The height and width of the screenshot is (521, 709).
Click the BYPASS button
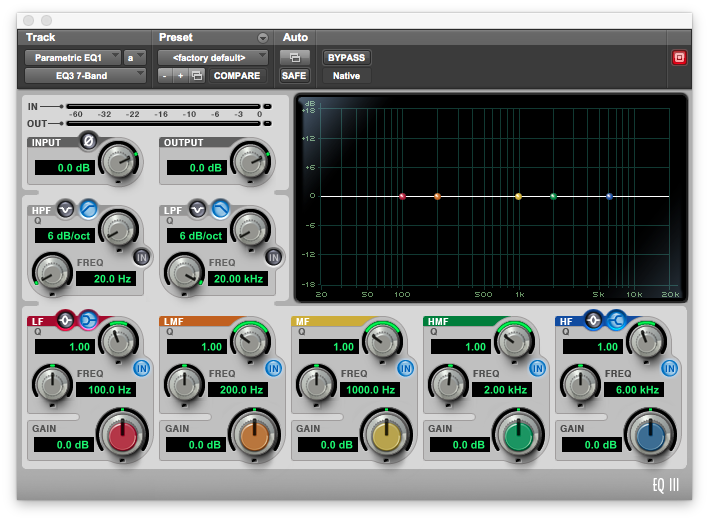click(x=346, y=57)
